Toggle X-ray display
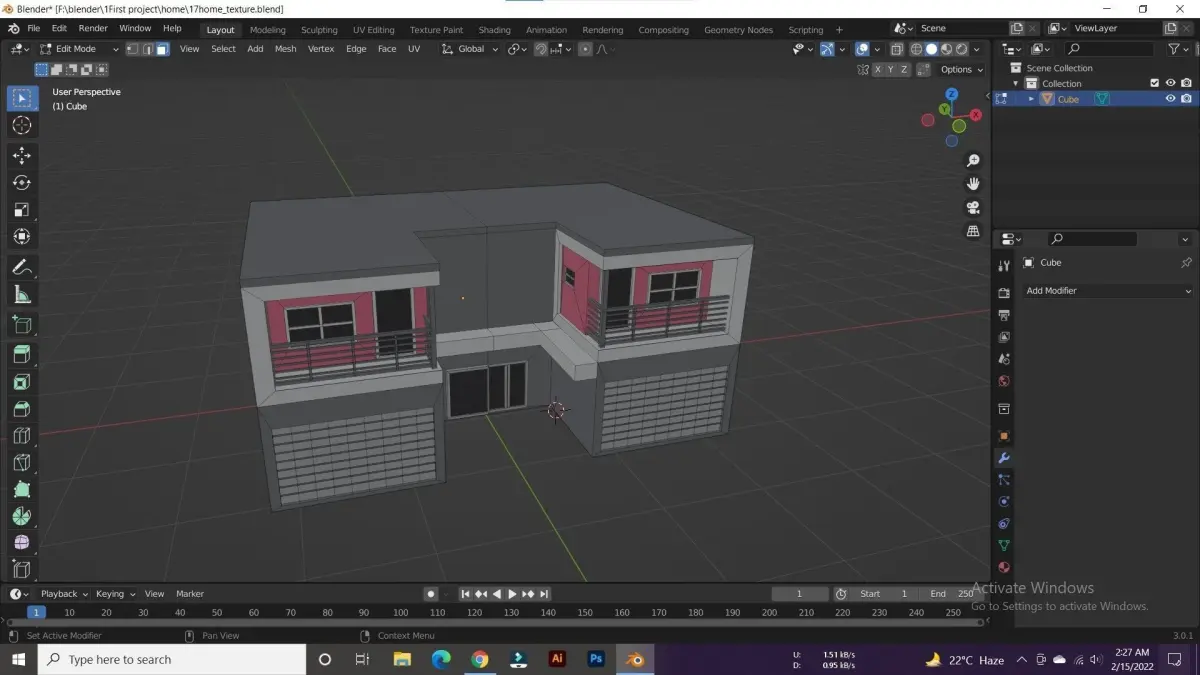The width and height of the screenshot is (1200, 675). [896, 49]
